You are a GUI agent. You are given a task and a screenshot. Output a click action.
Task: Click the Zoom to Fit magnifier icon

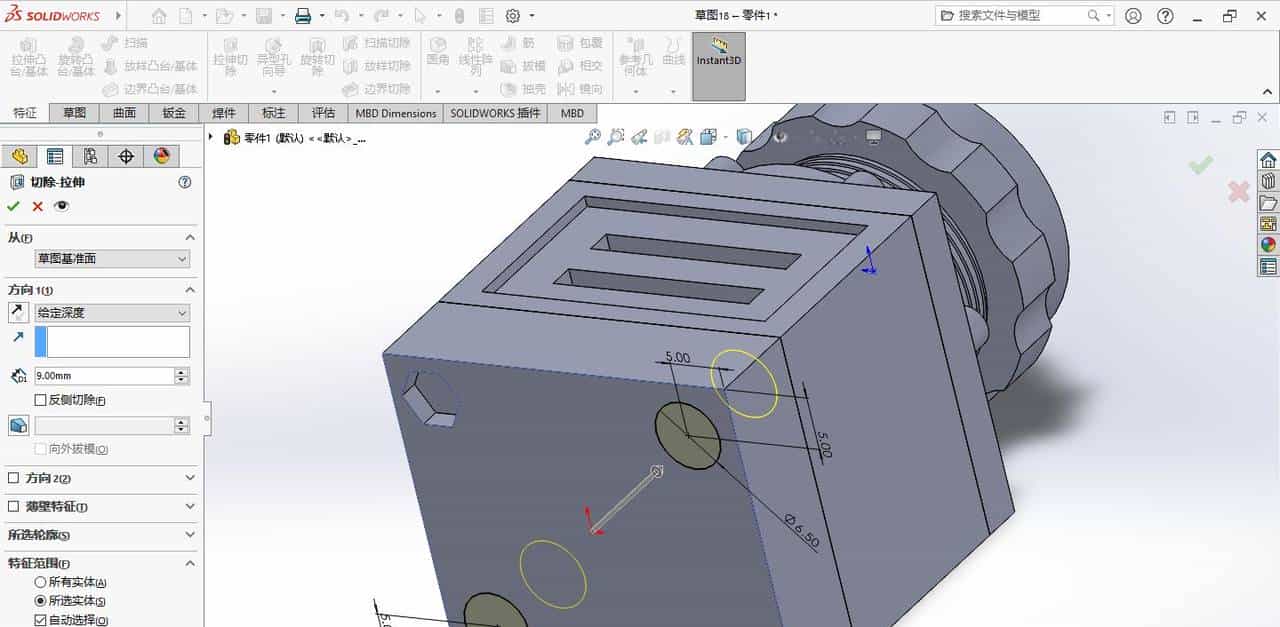595,135
